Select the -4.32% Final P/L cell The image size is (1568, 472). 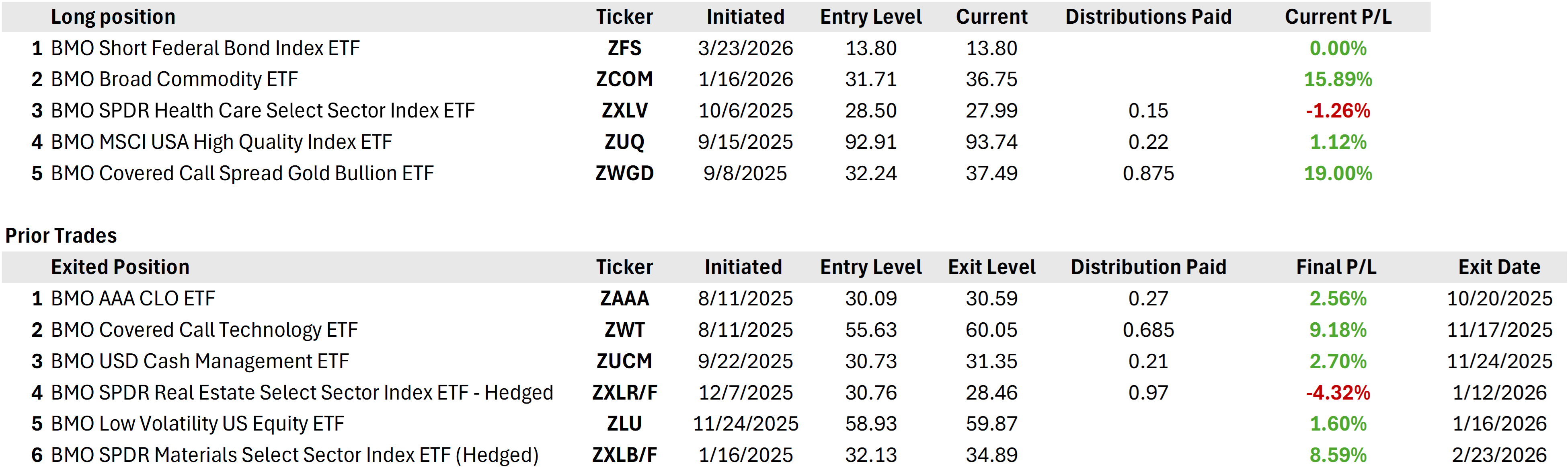pyautogui.click(x=1337, y=393)
